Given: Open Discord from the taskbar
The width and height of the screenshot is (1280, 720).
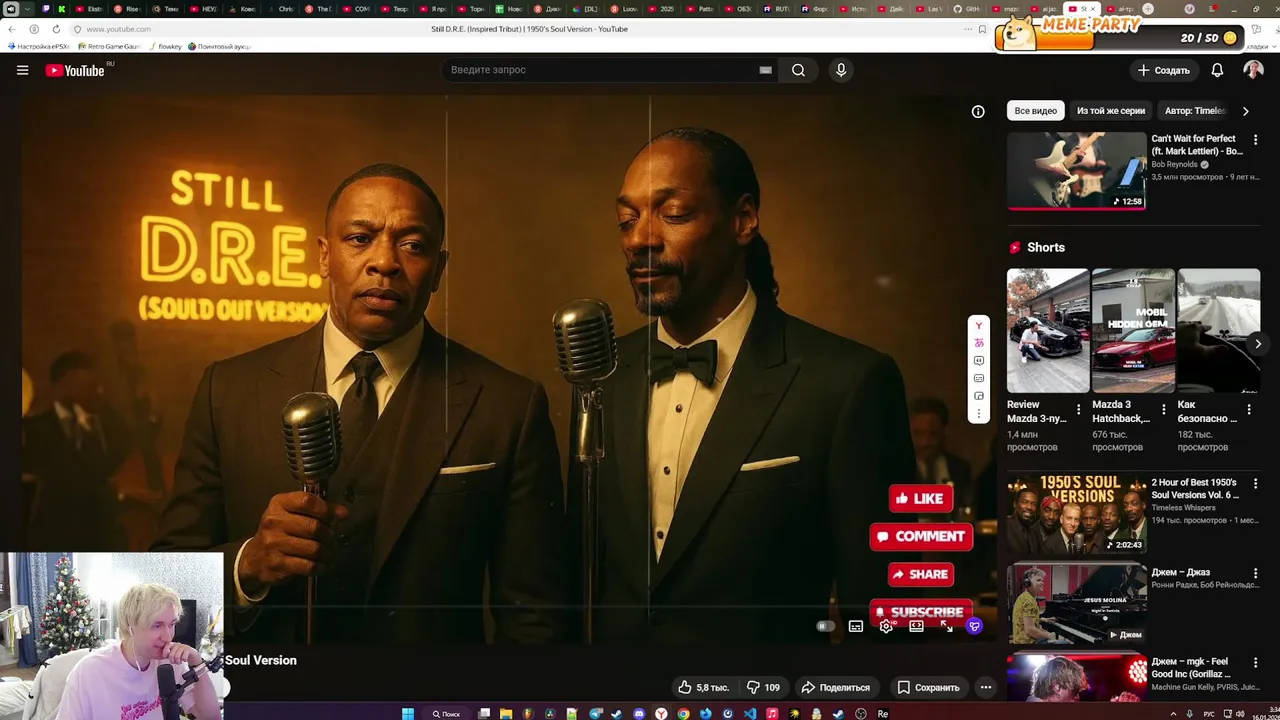Looking at the screenshot, I should tap(639, 713).
